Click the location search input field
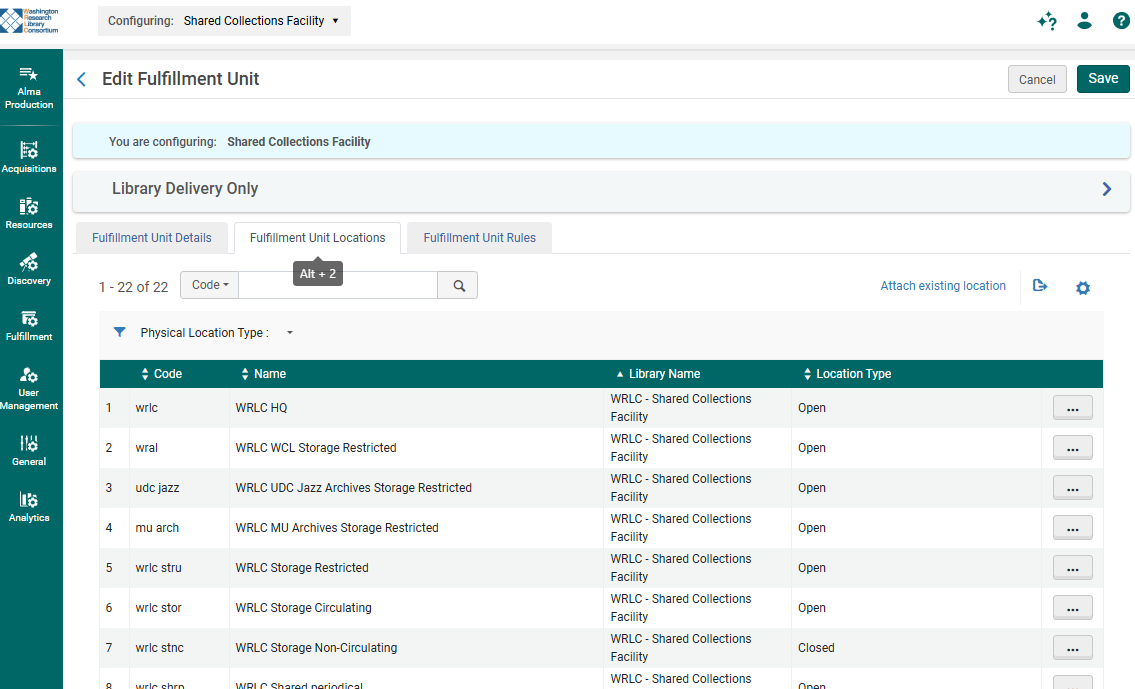Viewport: 1135px width, 689px height. coord(338,285)
